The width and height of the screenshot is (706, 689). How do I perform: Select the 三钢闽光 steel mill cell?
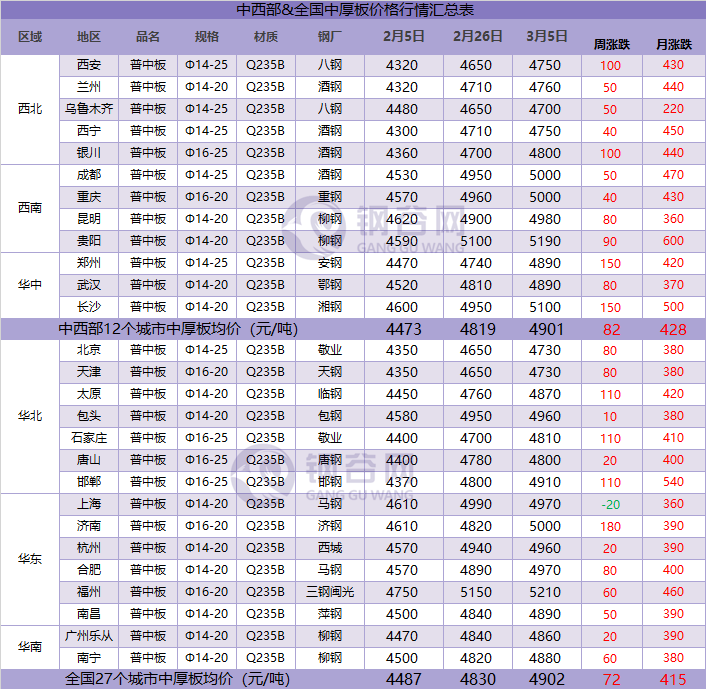click(x=329, y=592)
